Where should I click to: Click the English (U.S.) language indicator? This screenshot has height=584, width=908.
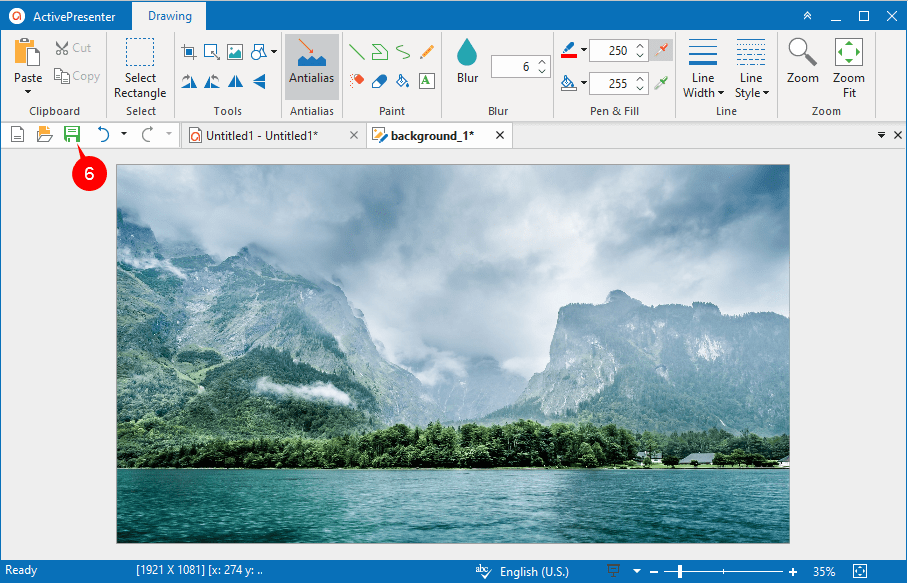point(534,572)
